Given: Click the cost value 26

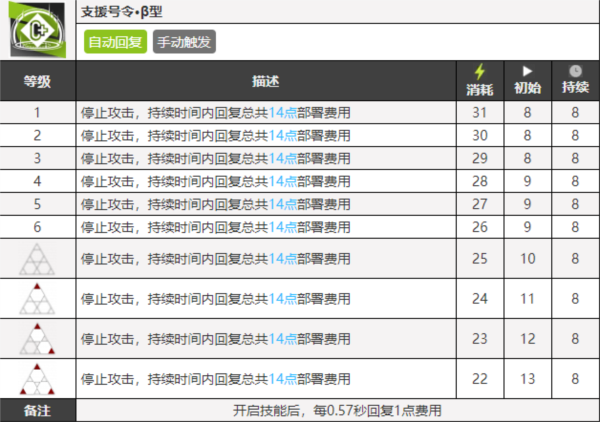Looking at the screenshot, I should 480,227.
